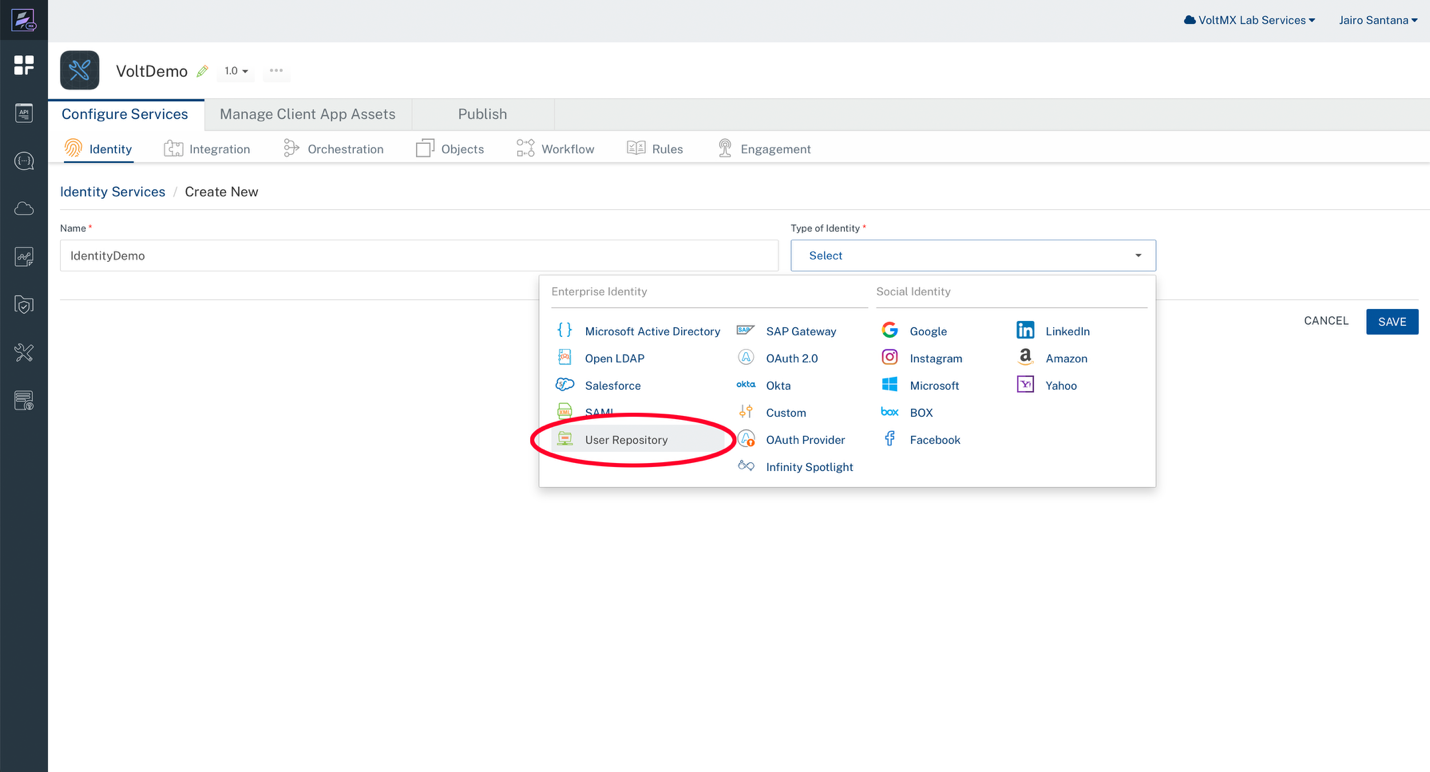Open the cloud icon in the left sidebar
Screen dimensions: 1430x772
coord(24,209)
